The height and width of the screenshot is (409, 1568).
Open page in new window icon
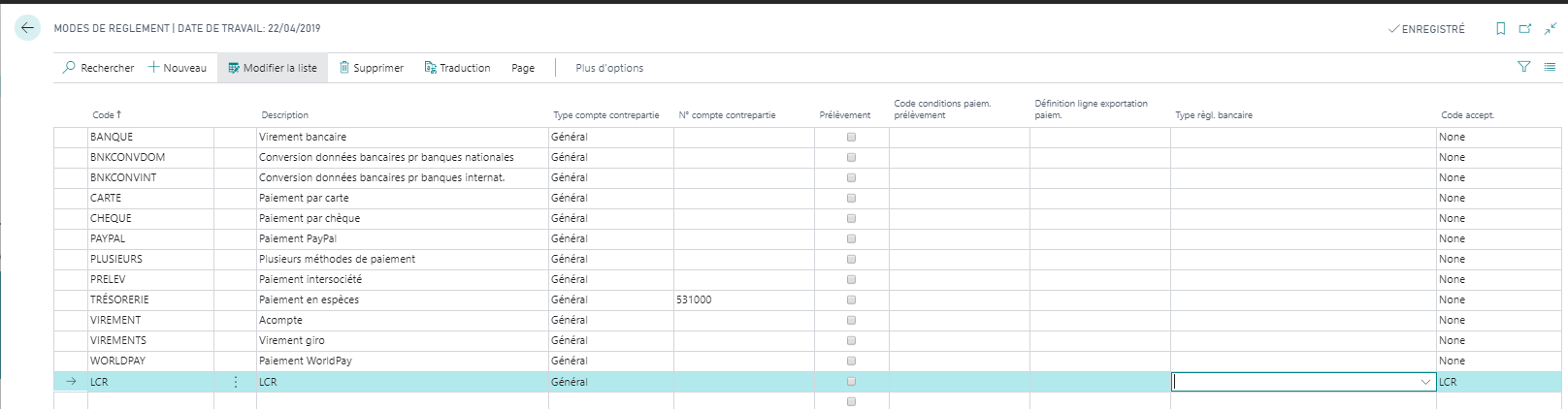(x=1525, y=29)
